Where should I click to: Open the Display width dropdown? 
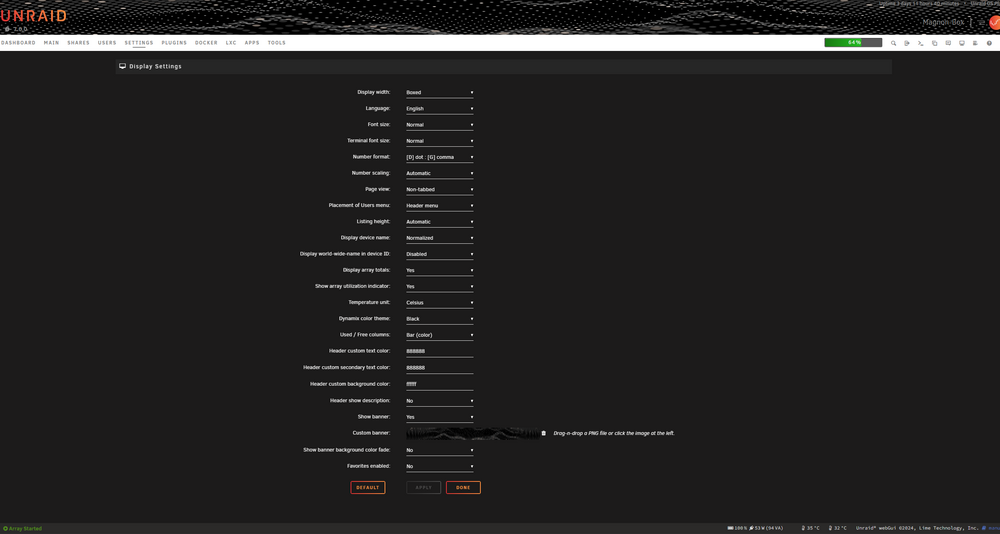[439, 93]
